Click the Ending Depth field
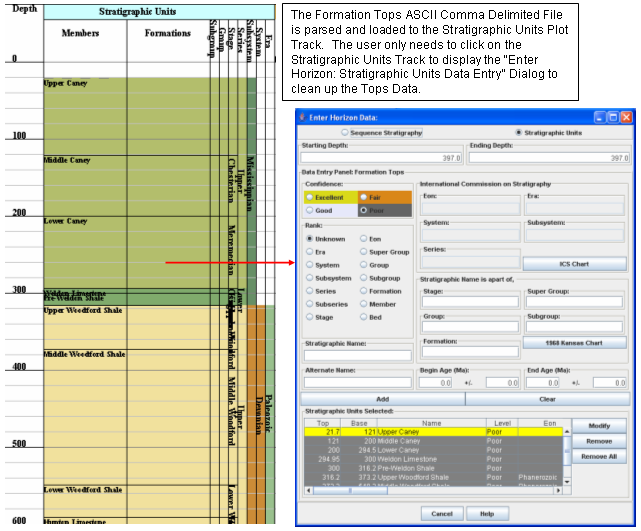The image size is (641, 531). pyautogui.click(x=549, y=157)
